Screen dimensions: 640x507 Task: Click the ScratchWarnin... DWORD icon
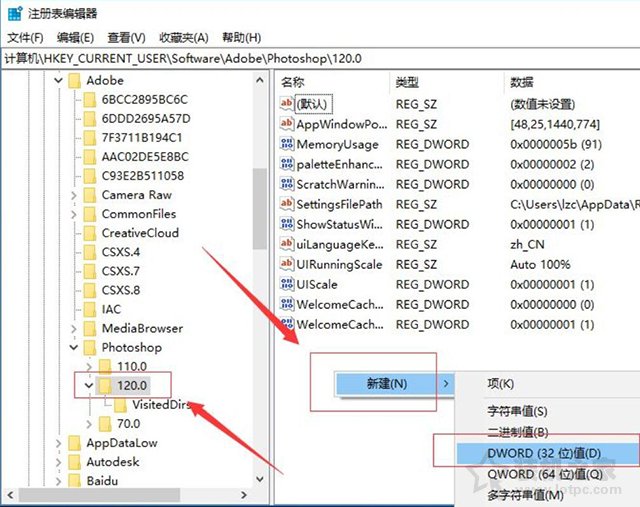(287, 184)
